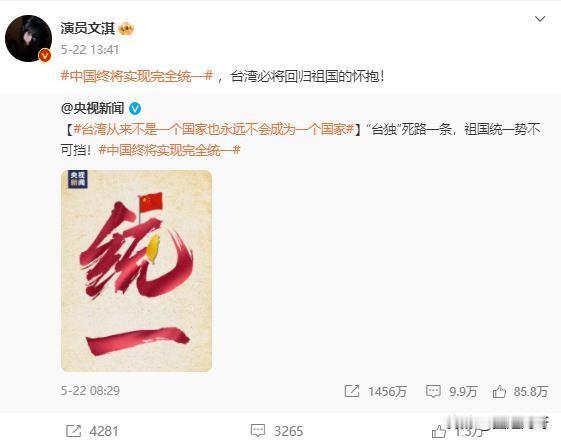Image resolution: width=561 pixels, height=442 pixels.
Task: Click the 5-22 08:29 original post timestamp
Action: [x=90, y=390]
